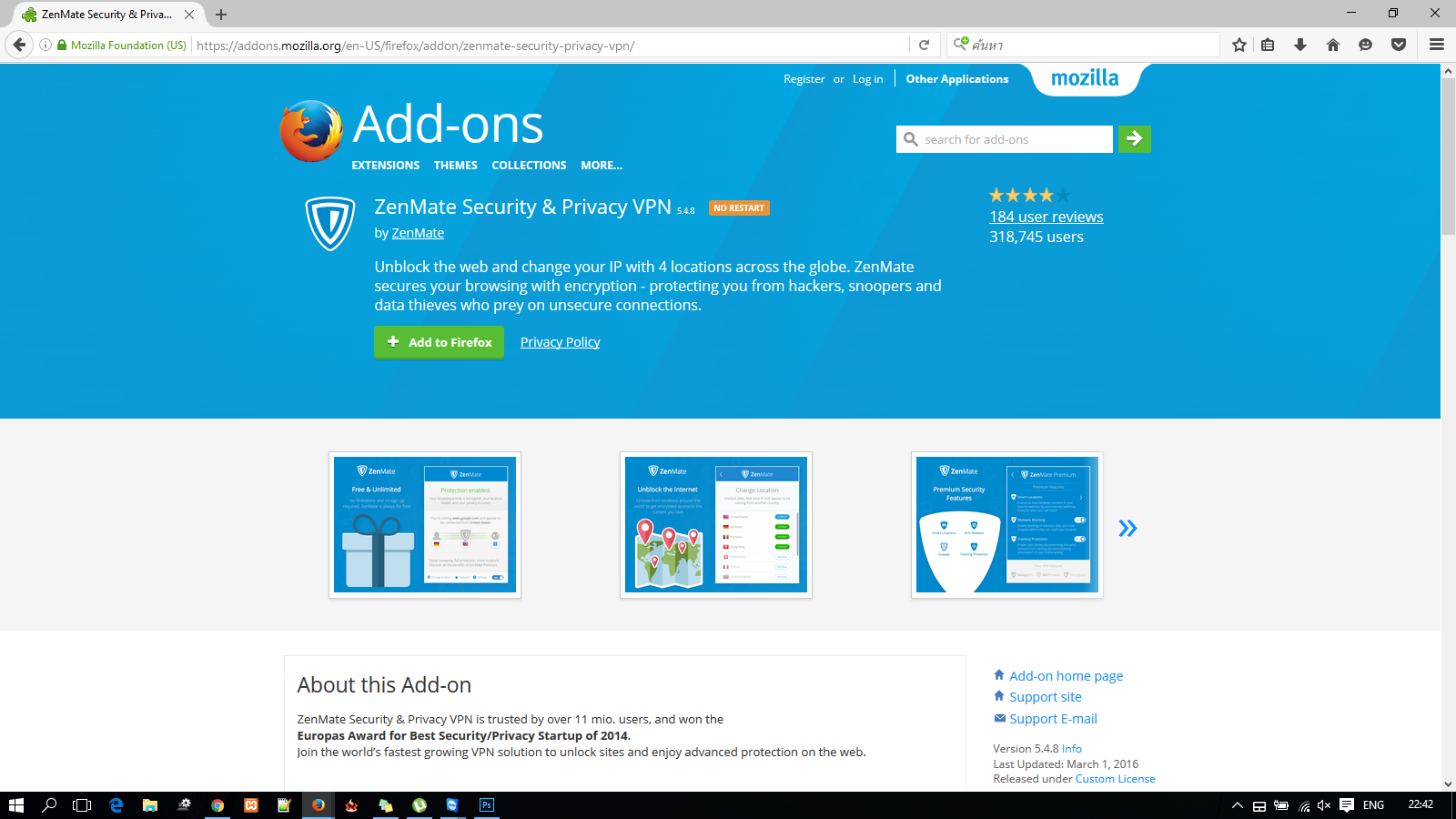
Task: Reload the page with the refresh icon
Action: 924,45
